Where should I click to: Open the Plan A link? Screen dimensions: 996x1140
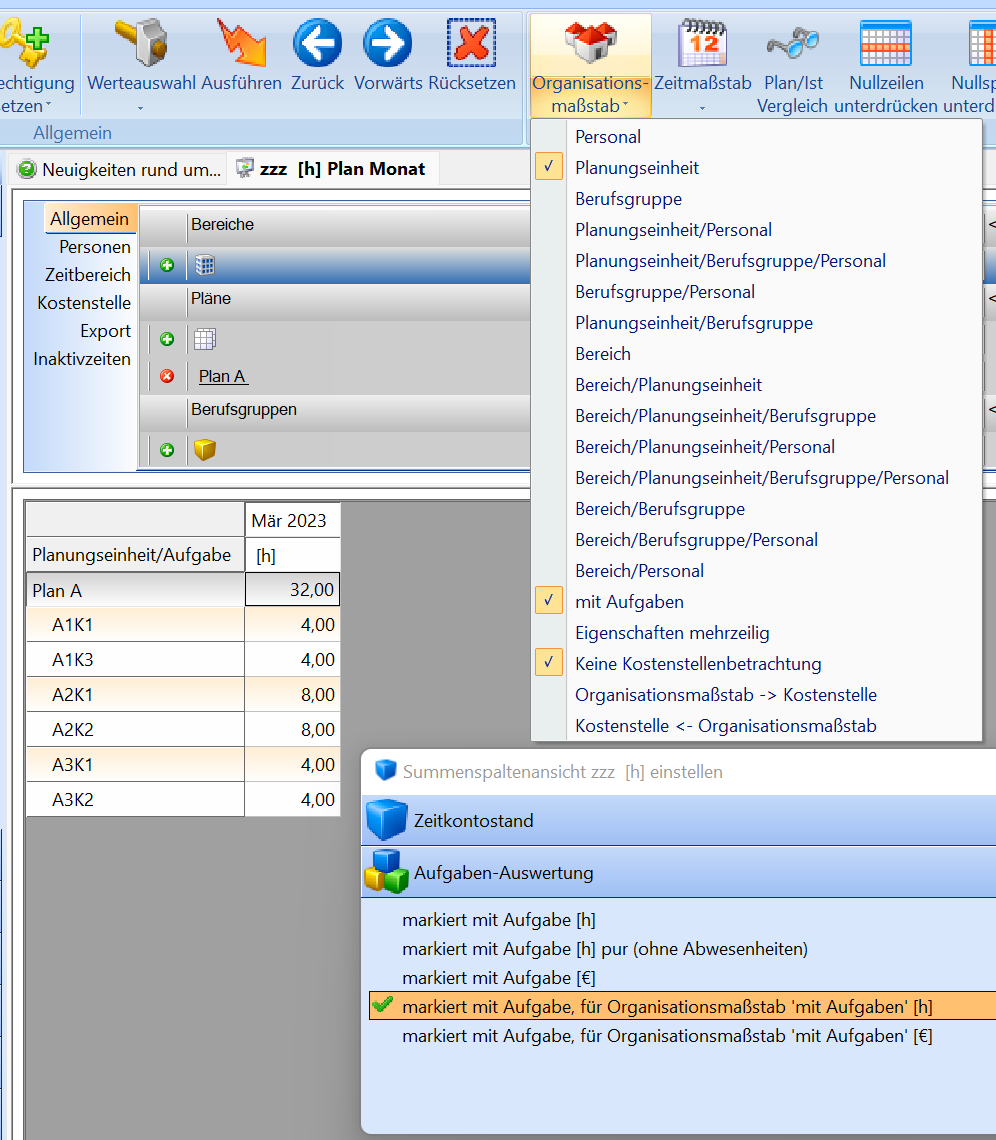point(223,377)
